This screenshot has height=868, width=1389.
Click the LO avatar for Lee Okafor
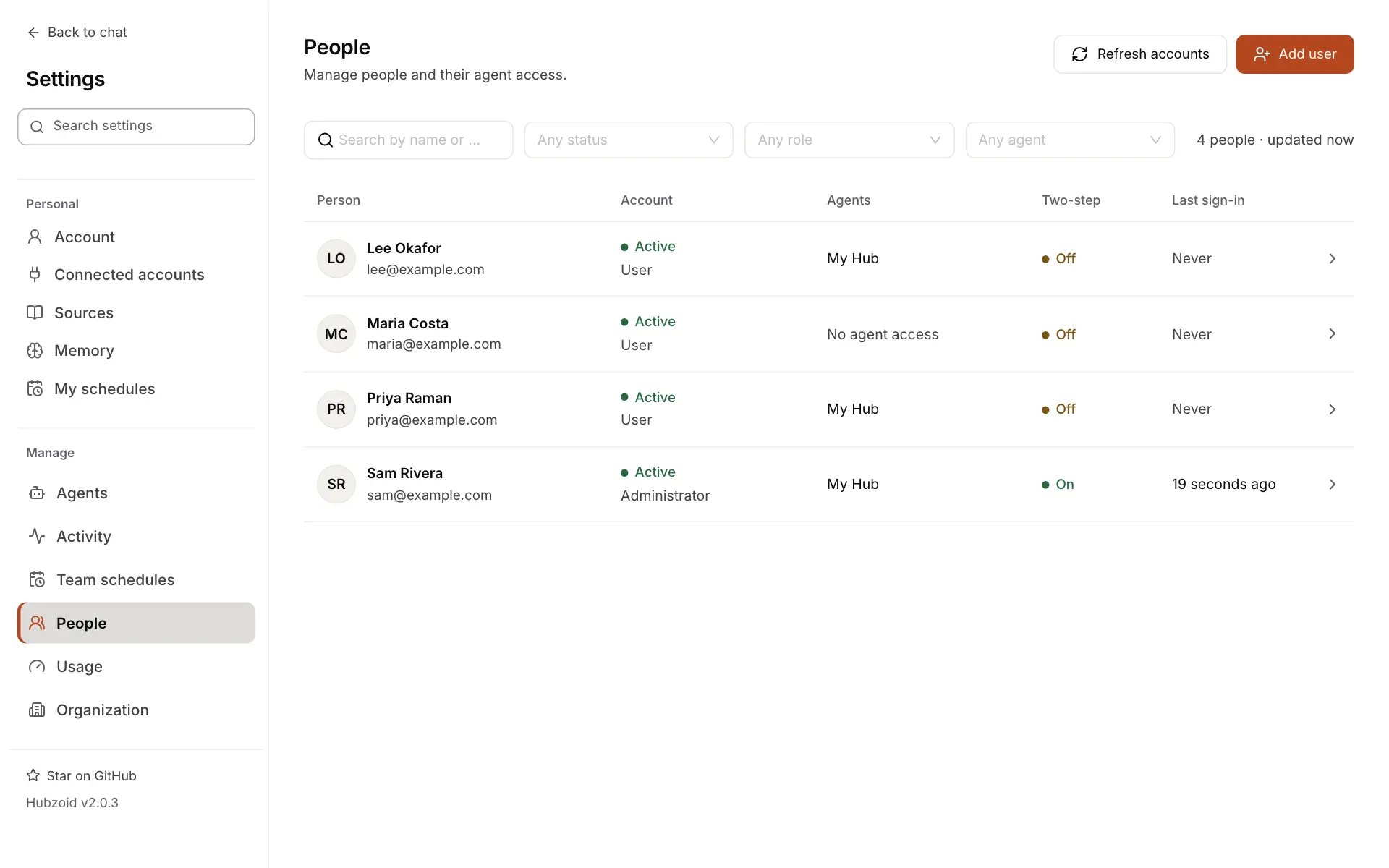336,258
